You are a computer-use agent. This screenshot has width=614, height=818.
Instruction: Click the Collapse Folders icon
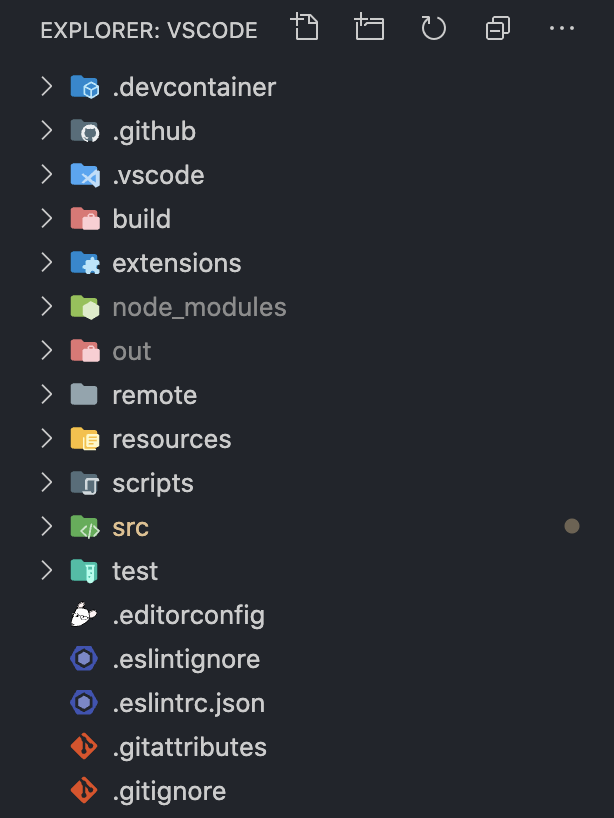[x=497, y=28]
